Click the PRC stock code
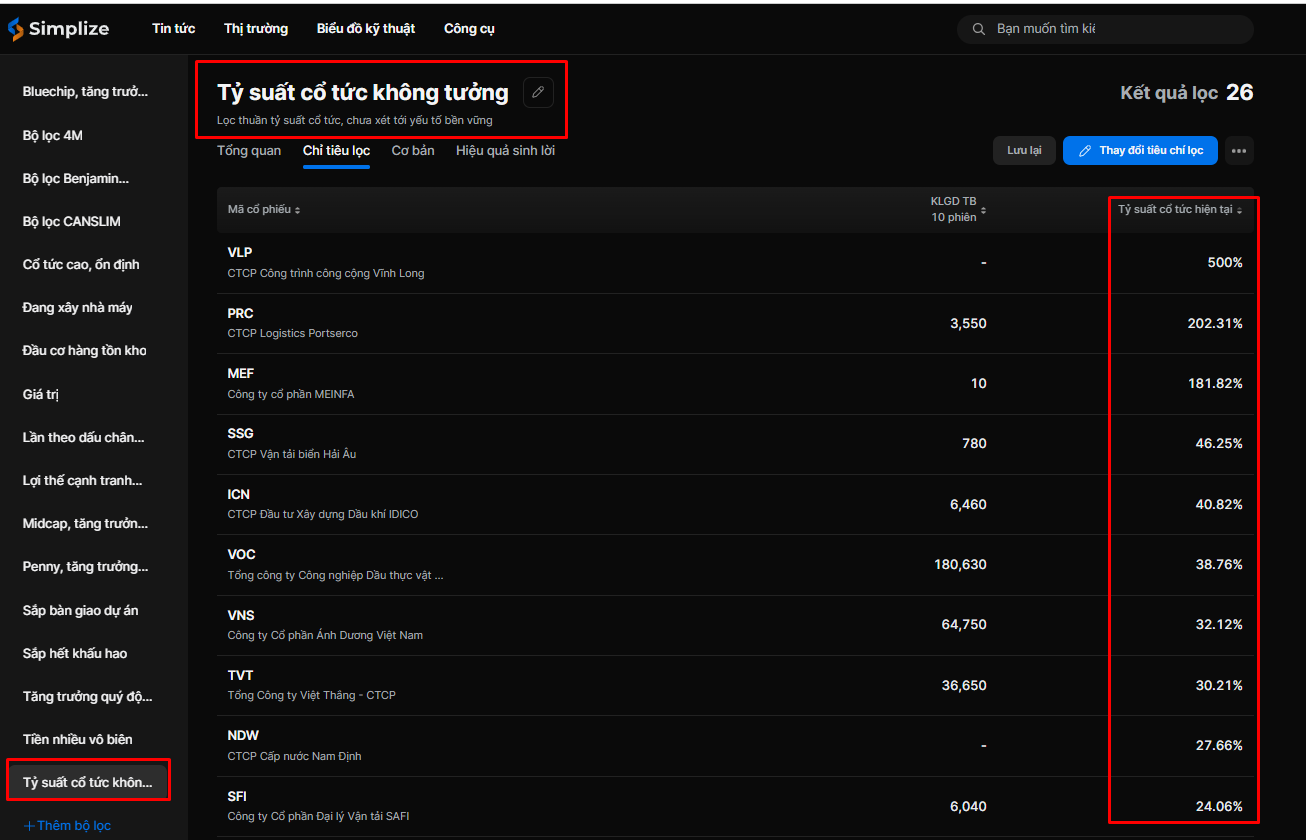This screenshot has height=840, width=1306. click(x=241, y=313)
